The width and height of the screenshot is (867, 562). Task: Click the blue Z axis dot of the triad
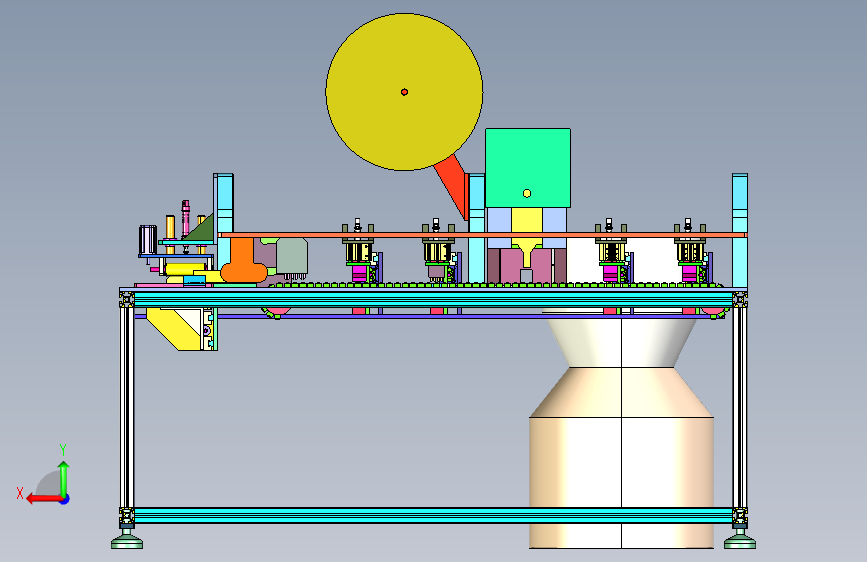65,499
